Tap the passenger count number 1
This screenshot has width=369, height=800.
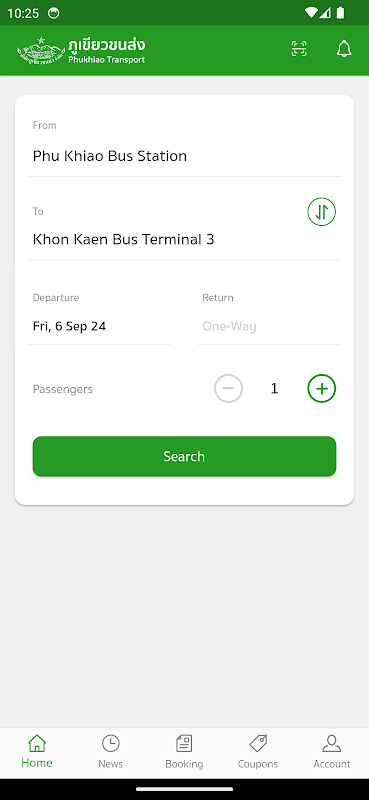pyautogui.click(x=274, y=389)
